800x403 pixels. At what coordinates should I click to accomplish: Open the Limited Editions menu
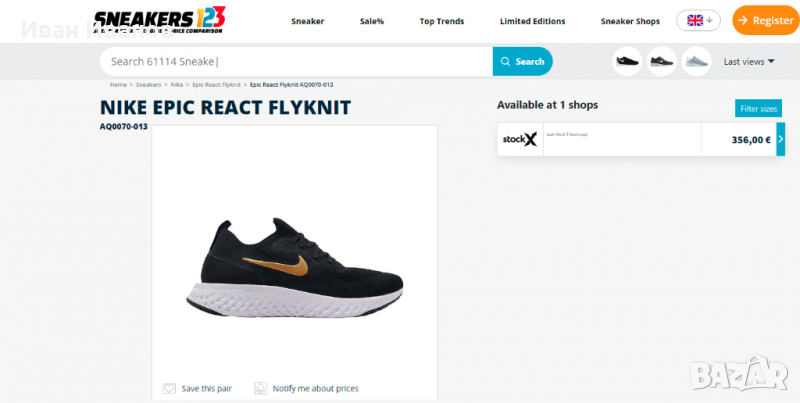(x=533, y=21)
